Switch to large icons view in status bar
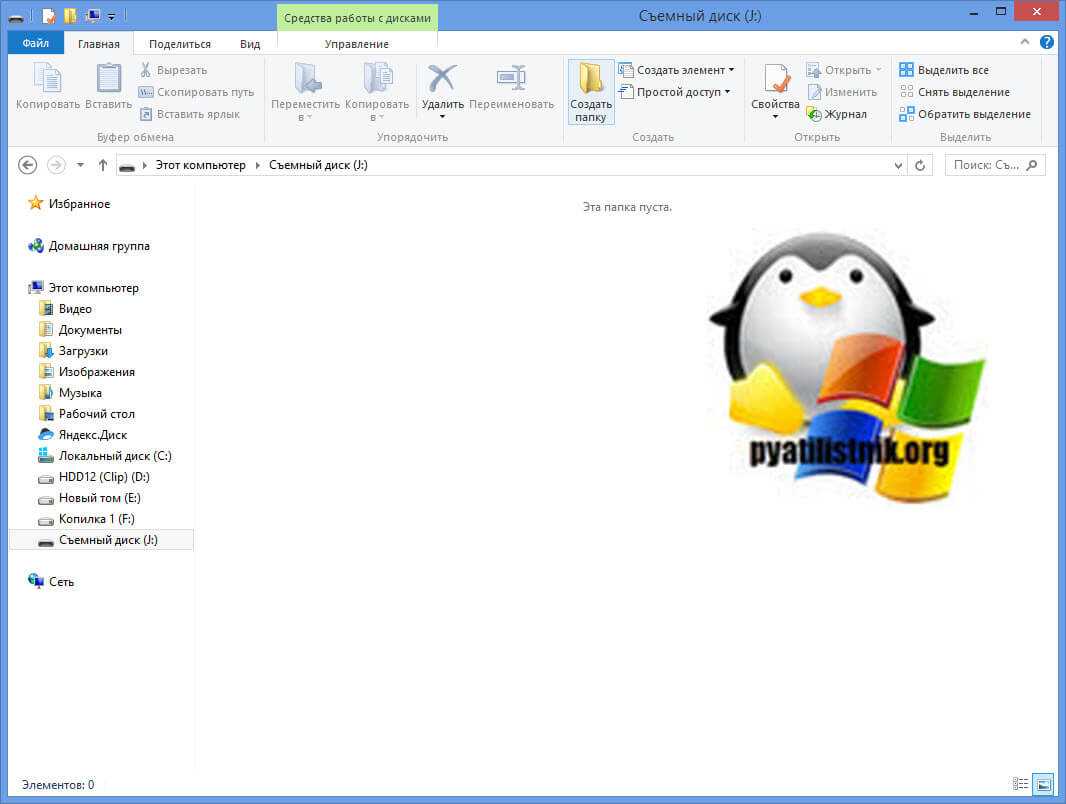This screenshot has height=804, width=1066. 1043,784
